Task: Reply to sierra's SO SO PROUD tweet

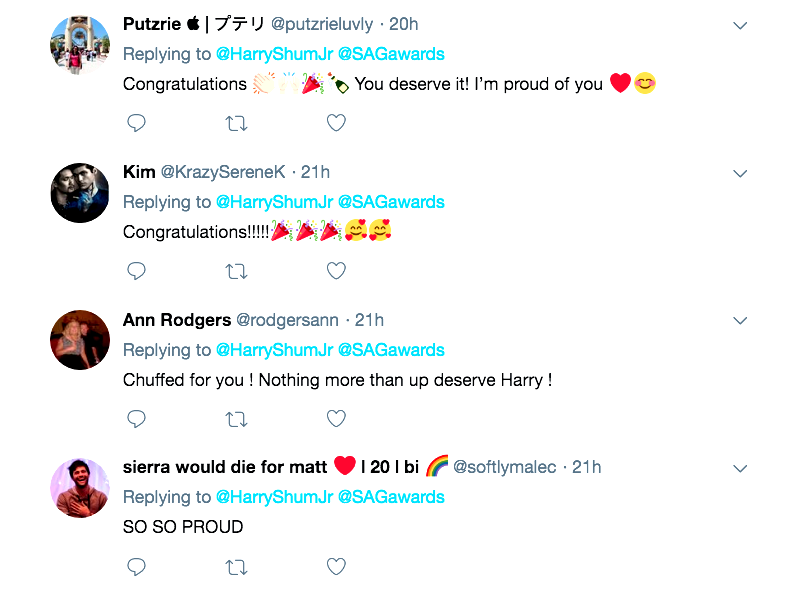Action: click(137, 567)
